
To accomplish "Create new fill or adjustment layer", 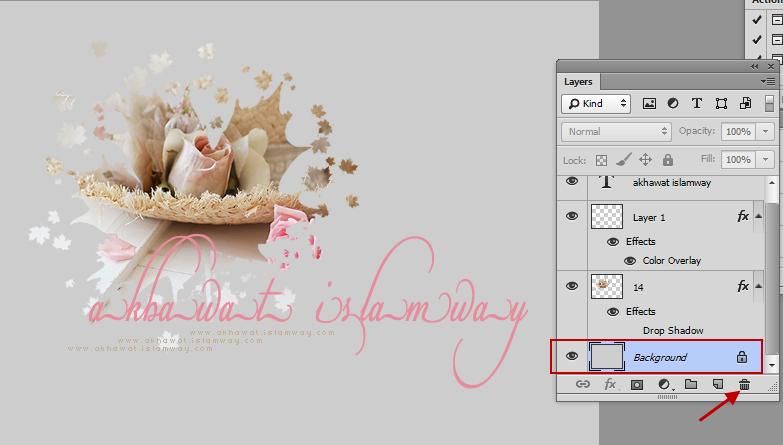I will pos(664,384).
